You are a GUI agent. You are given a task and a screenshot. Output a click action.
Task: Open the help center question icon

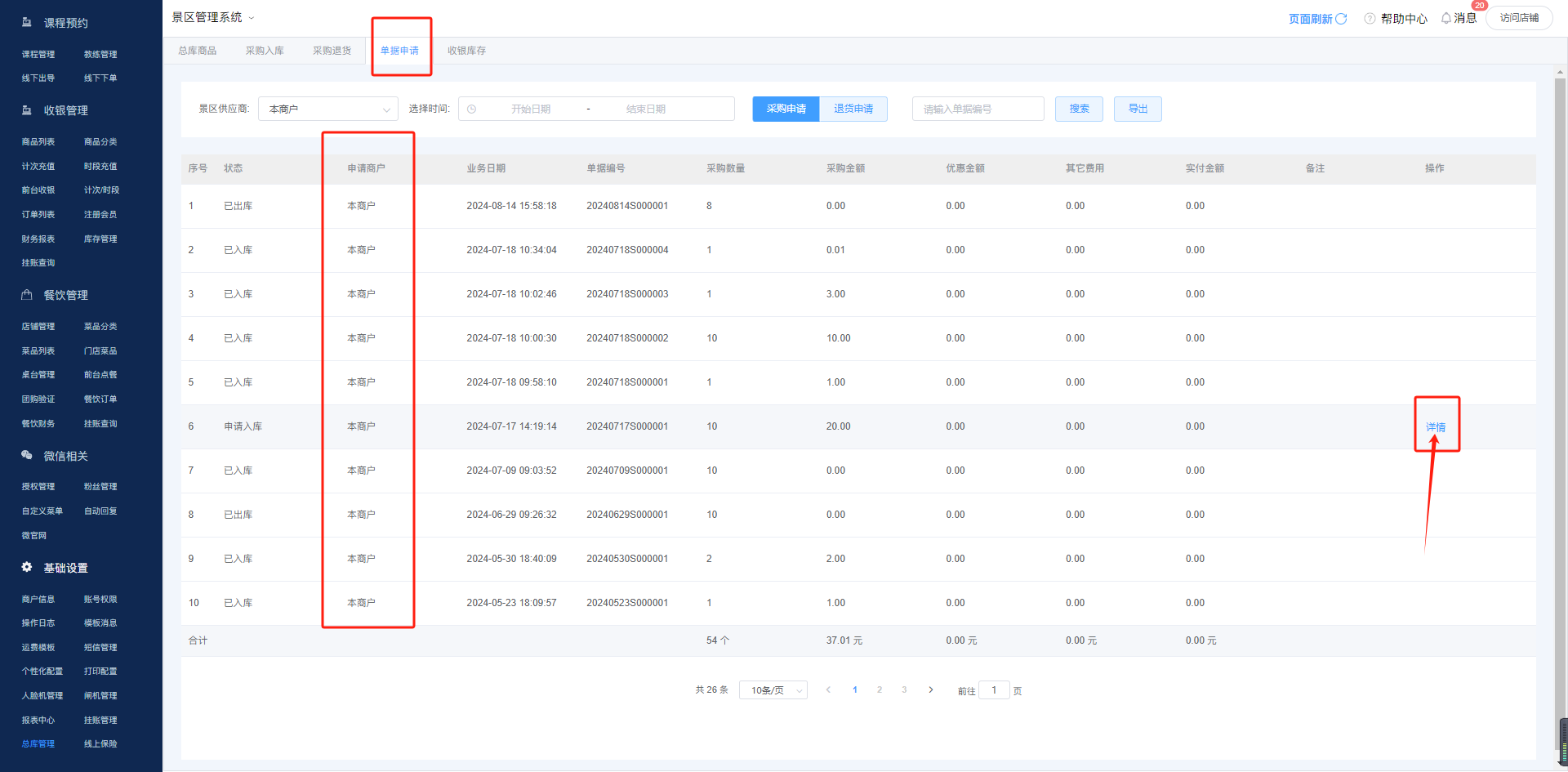[1370, 19]
